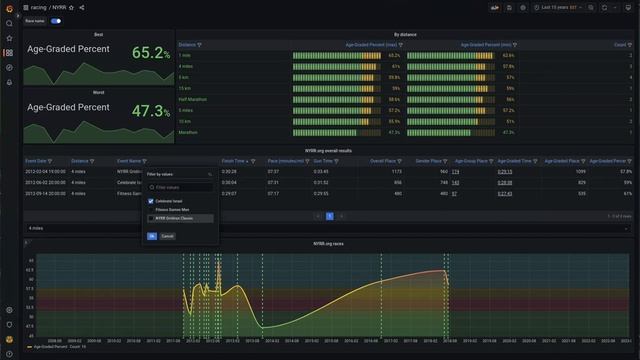Filter the Gun Time column
The width and height of the screenshot is (640, 360).
pyautogui.click(x=337, y=161)
